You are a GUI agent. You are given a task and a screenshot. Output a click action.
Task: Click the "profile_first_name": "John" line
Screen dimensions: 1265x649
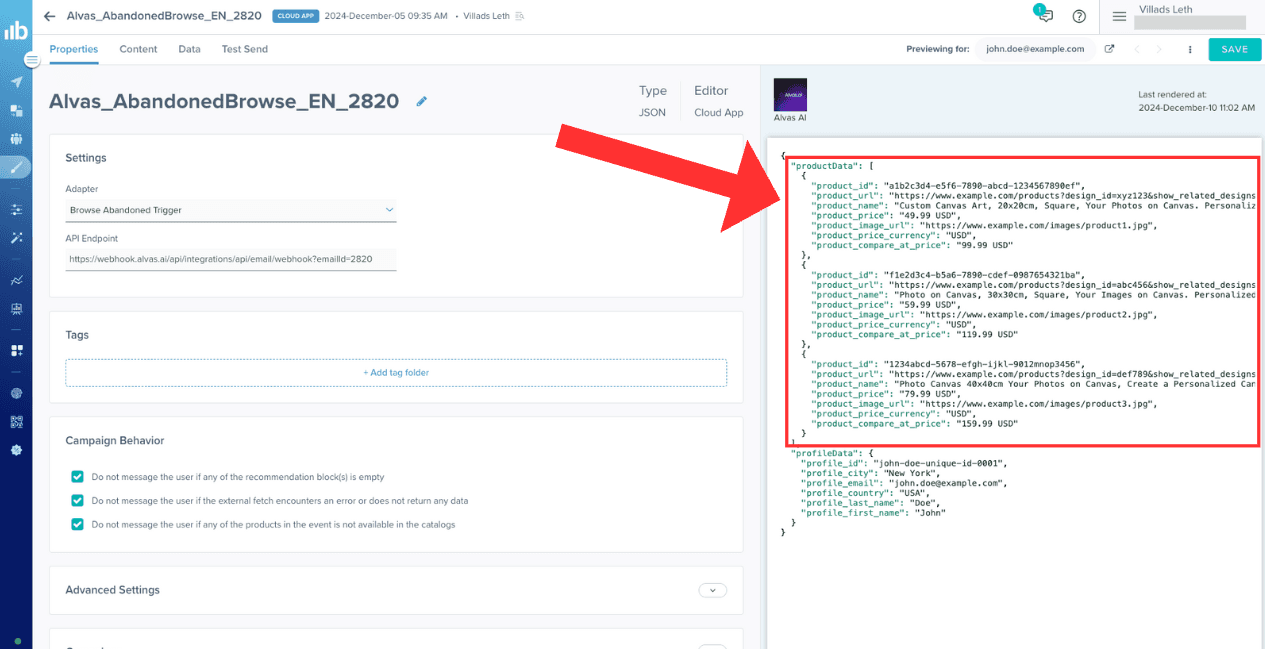point(873,513)
